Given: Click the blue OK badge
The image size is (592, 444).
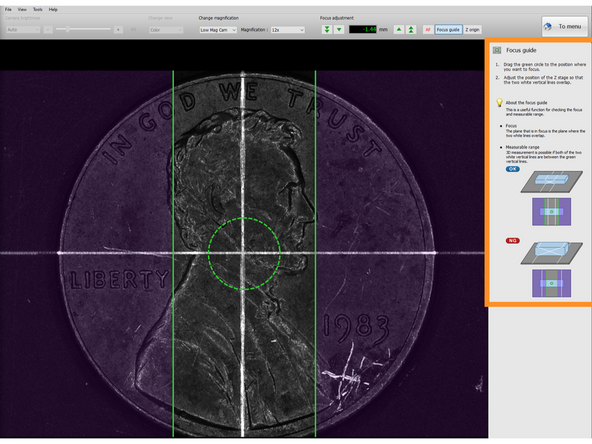Looking at the screenshot, I should point(513,169).
